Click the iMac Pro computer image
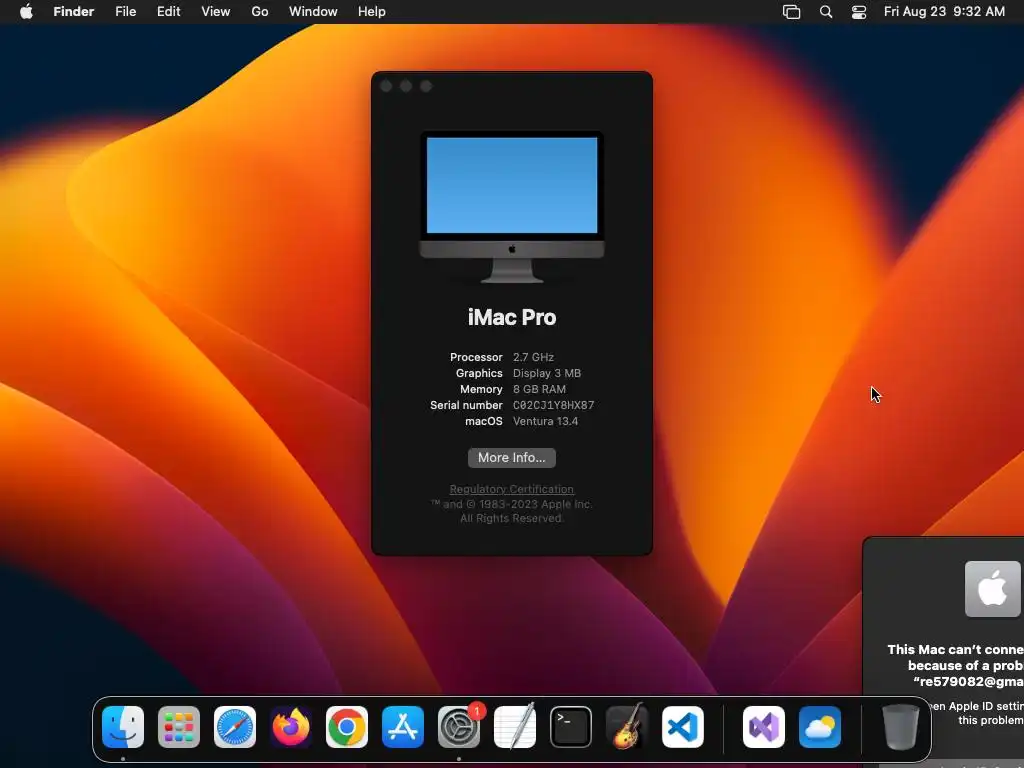Viewport: 1024px width, 768px height. coord(512,207)
